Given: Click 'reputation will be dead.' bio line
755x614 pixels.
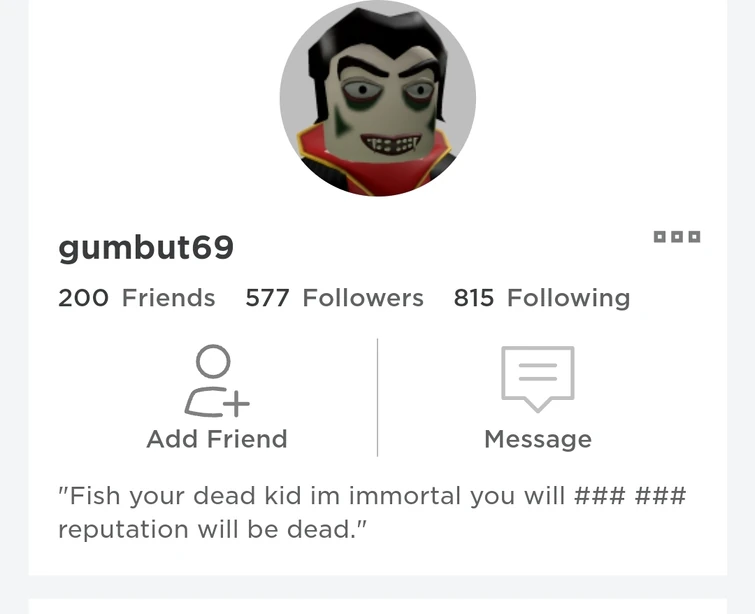Looking at the screenshot, I should point(212,529).
